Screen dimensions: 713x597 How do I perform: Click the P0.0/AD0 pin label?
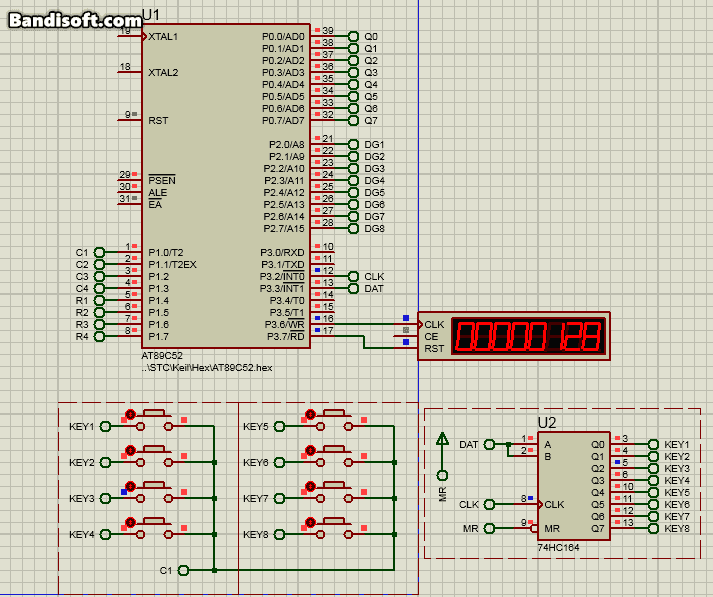pos(283,36)
